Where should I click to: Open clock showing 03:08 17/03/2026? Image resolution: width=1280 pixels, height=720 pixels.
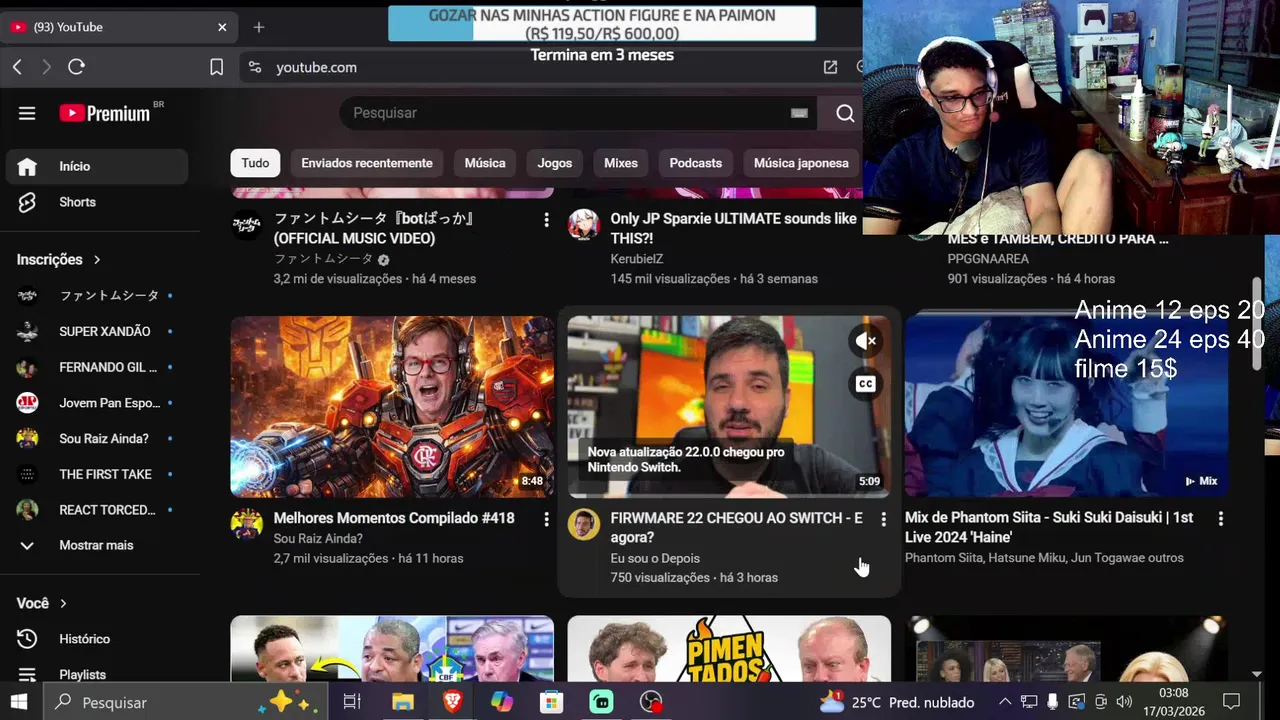coord(1174,702)
